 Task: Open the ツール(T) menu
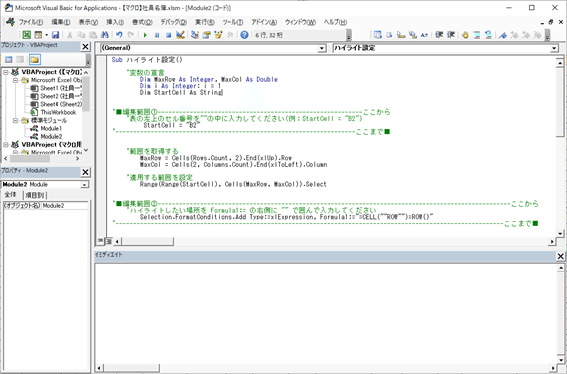[x=233, y=22]
